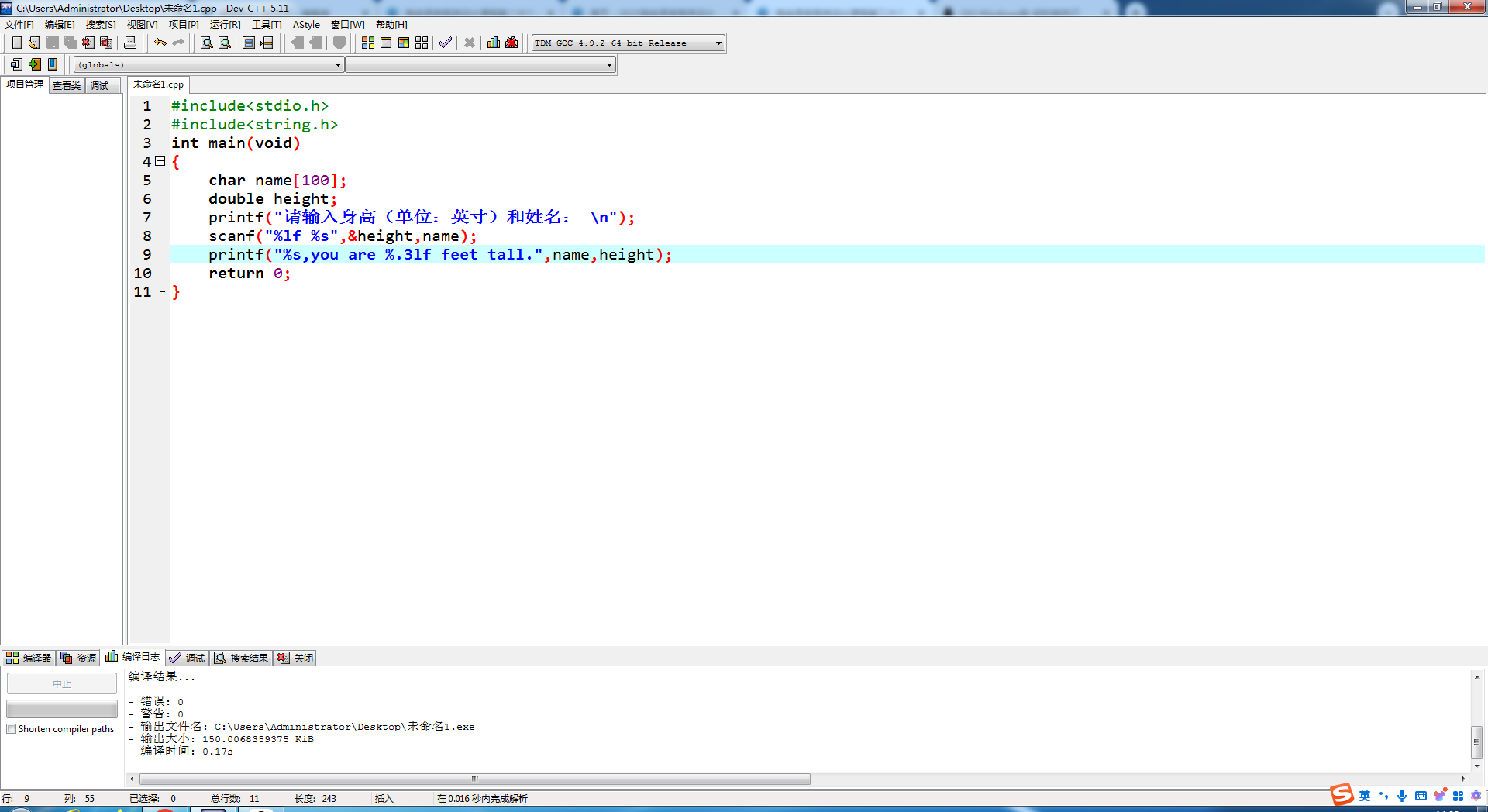This screenshot has height=812, width=1488.
Task: Redo using the toolbar arrow
Action: click(178, 43)
